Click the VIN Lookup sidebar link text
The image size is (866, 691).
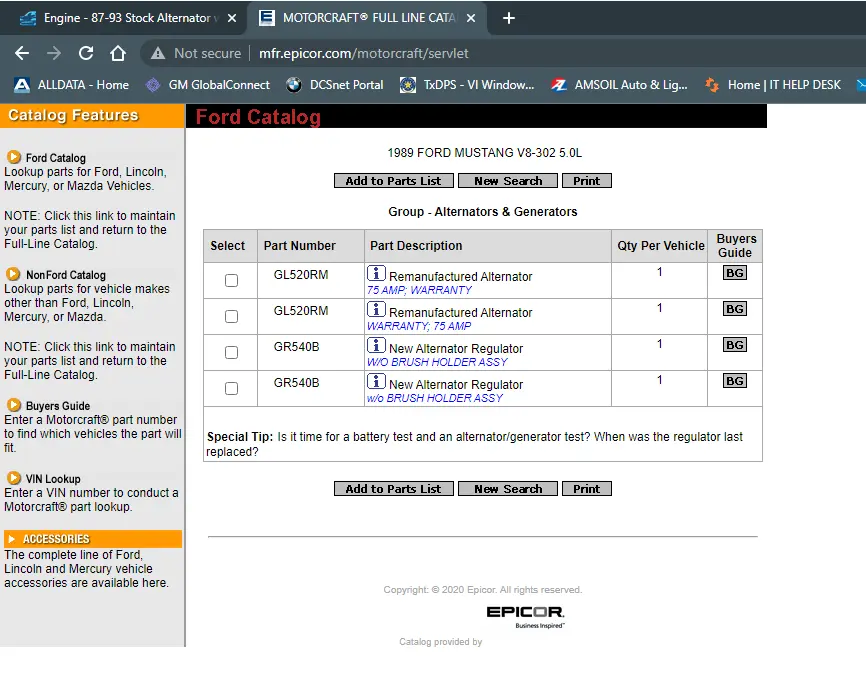53,479
